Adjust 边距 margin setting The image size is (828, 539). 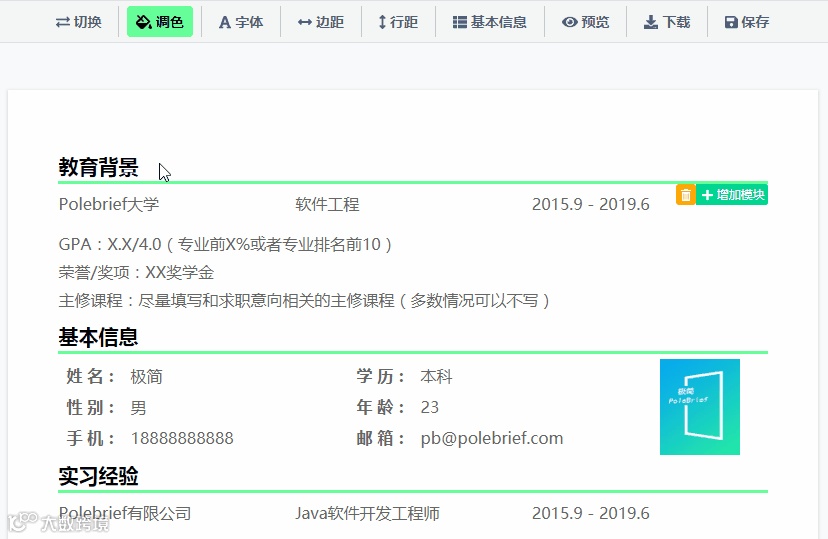pos(321,22)
